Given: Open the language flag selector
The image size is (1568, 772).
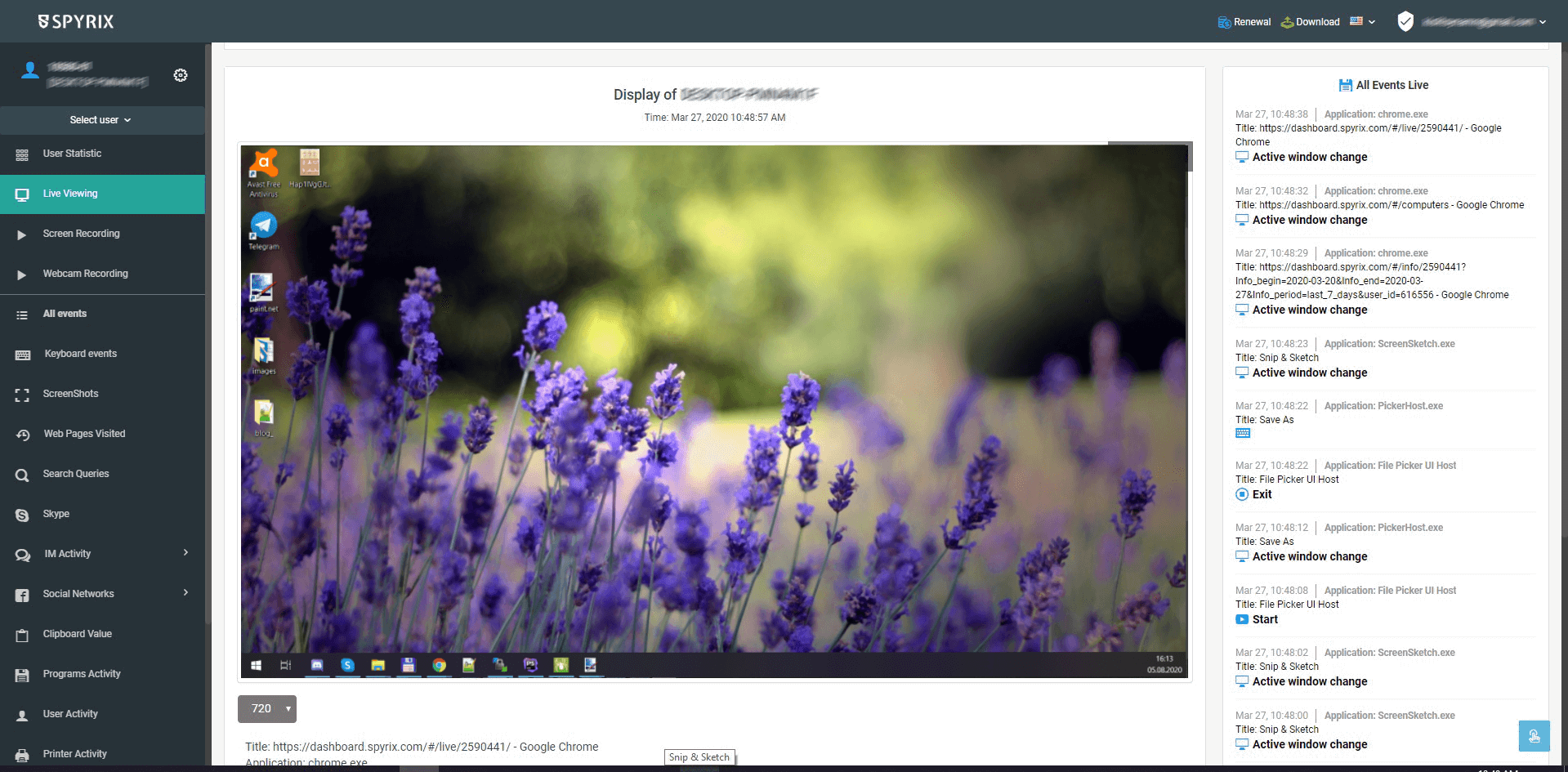Looking at the screenshot, I should point(1362,22).
